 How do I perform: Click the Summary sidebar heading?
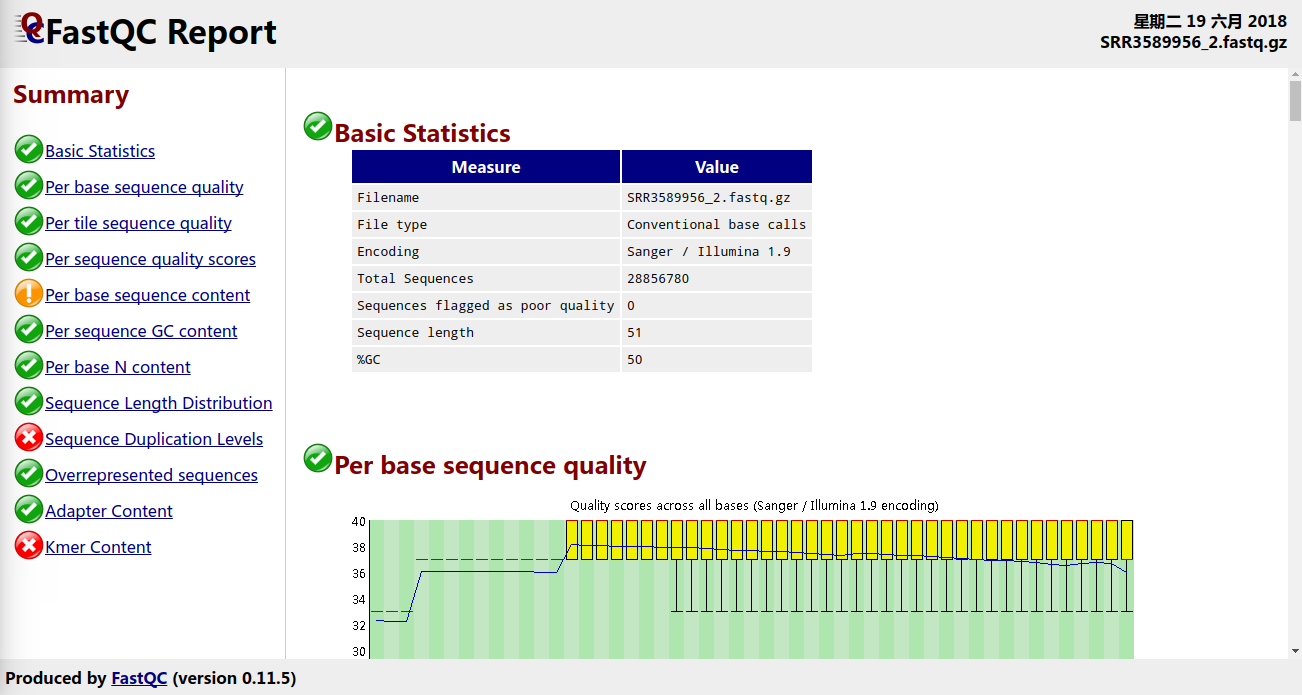pyautogui.click(x=71, y=95)
